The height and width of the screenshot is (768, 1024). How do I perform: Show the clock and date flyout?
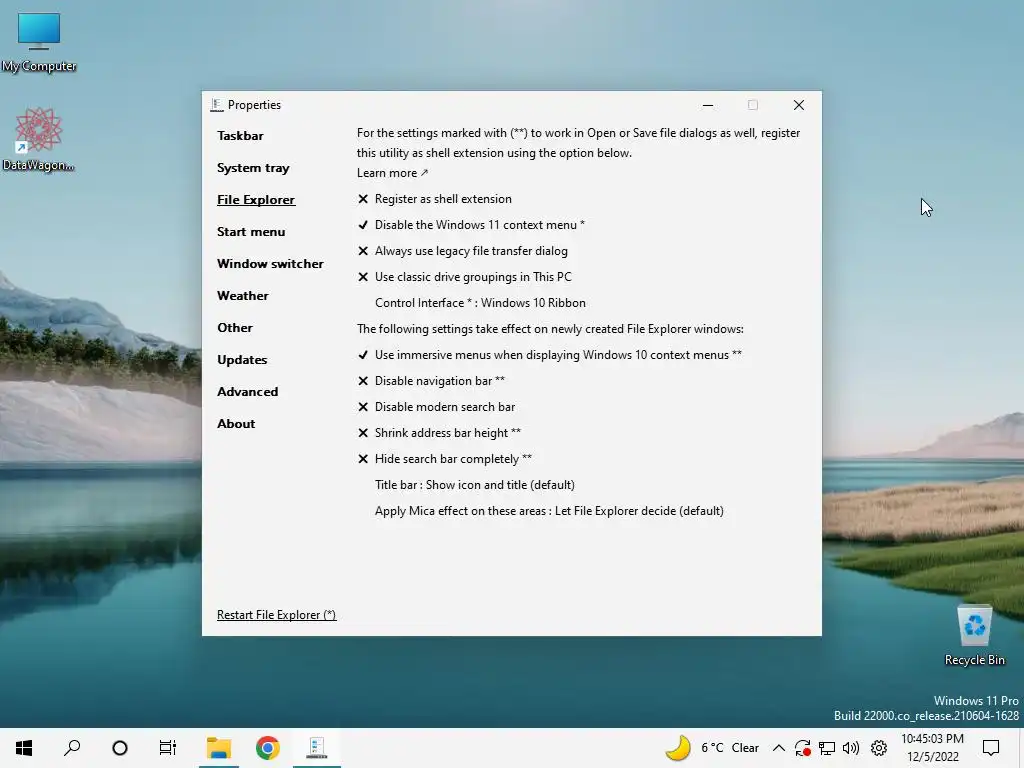pyautogui.click(x=933, y=748)
